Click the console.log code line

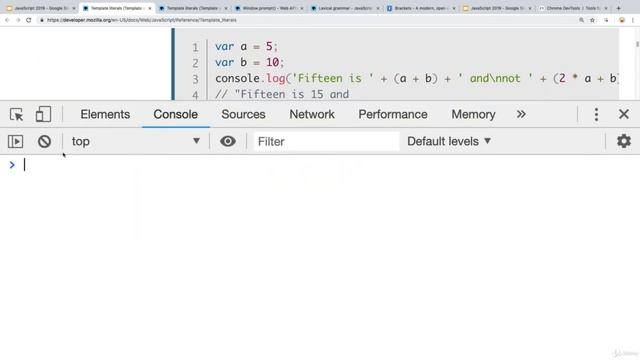416,78
